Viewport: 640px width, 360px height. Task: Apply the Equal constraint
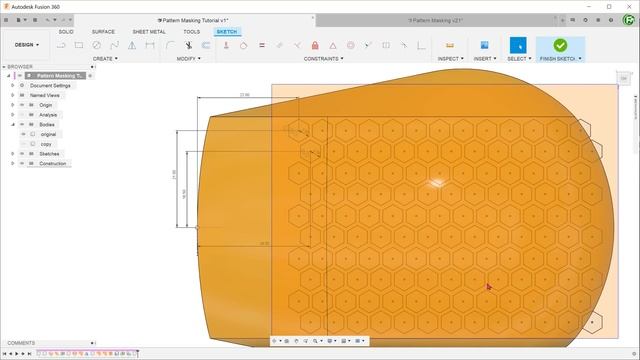click(262, 45)
